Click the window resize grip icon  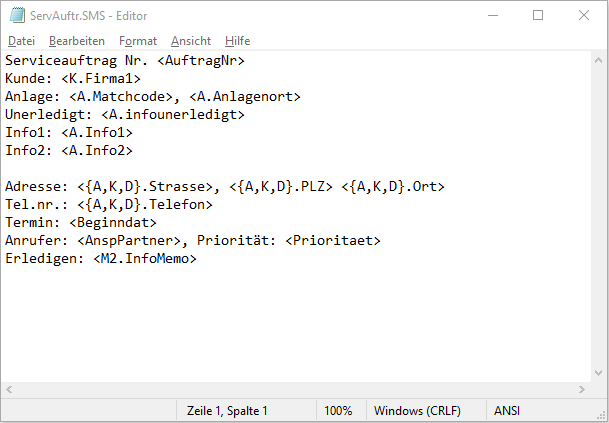[x=602, y=415]
